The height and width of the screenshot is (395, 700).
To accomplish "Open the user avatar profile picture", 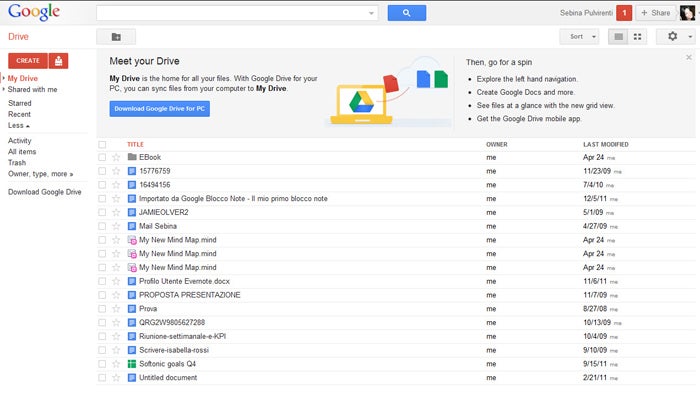I will (x=687, y=13).
